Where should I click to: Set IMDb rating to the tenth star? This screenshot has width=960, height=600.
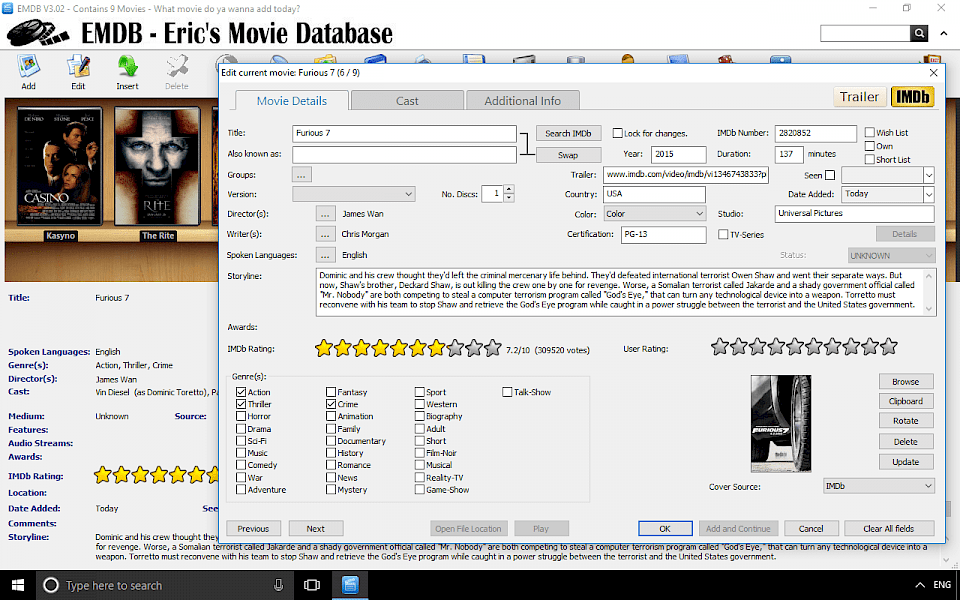click(493, 349)
